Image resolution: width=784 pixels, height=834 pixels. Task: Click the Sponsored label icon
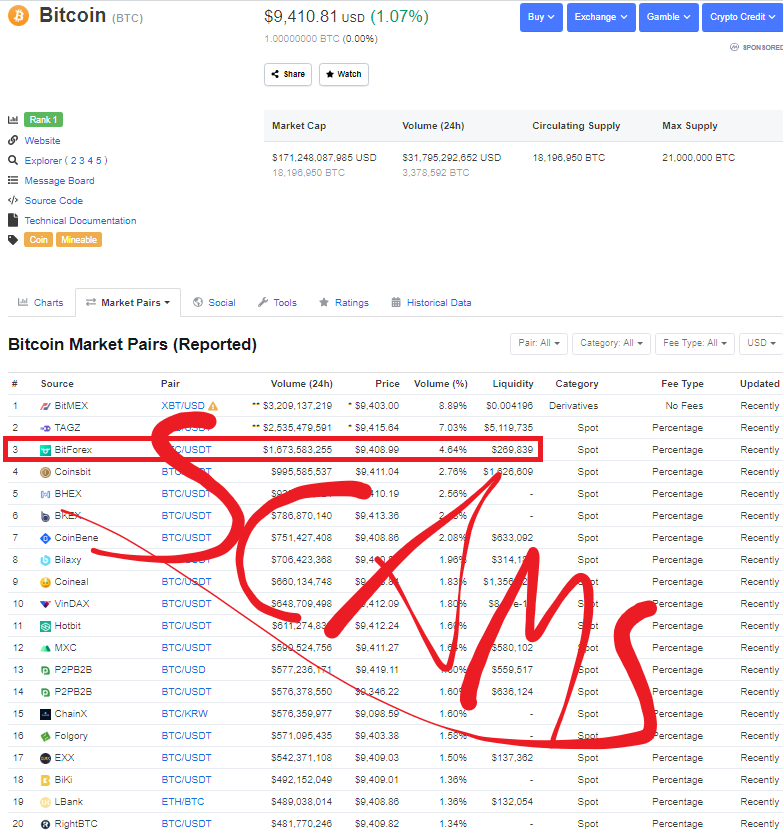click(x=735, y=47)
